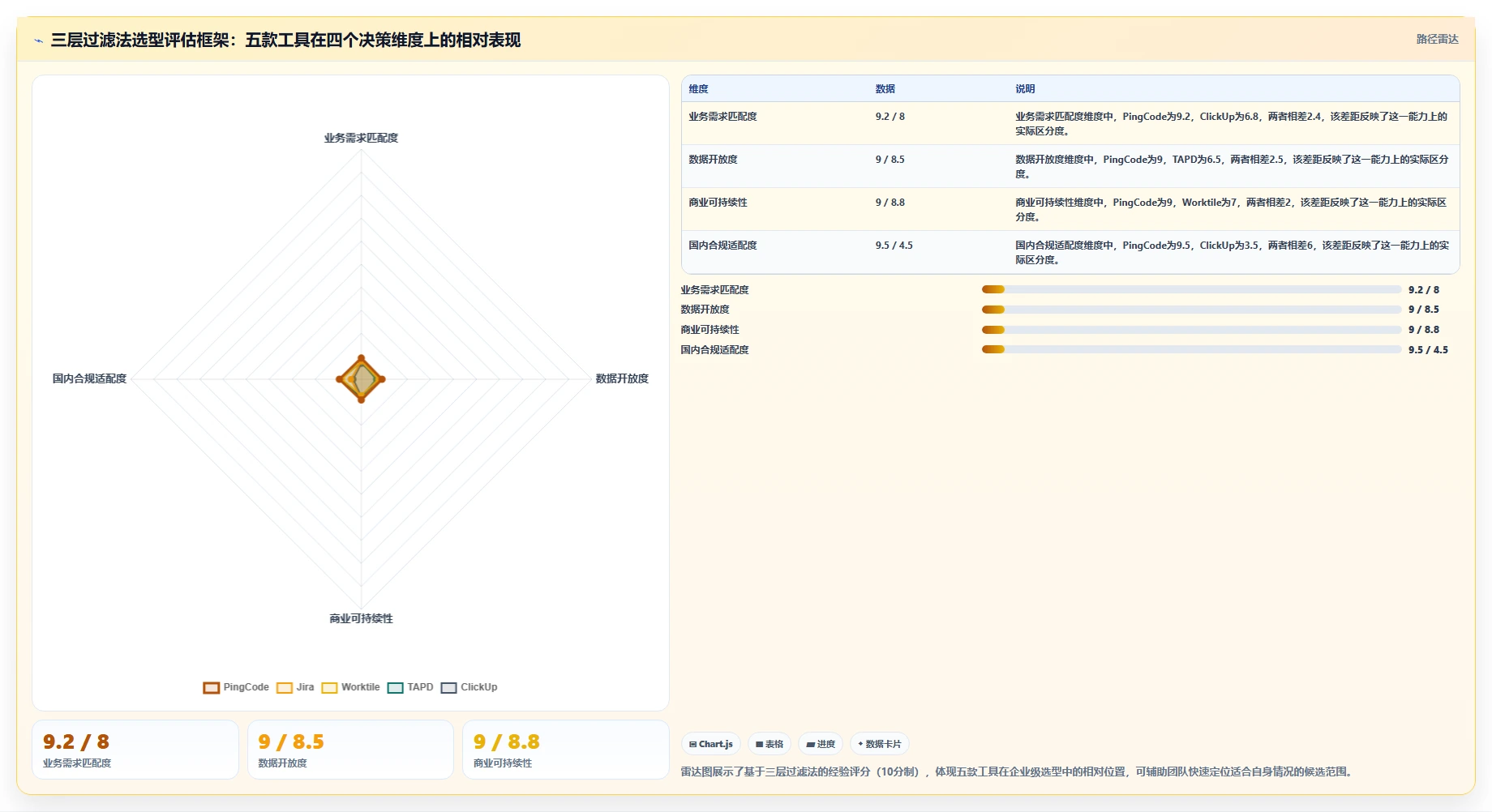Toggle PingCode series in chart legend
1492x812 pixels.
[236, 687]
